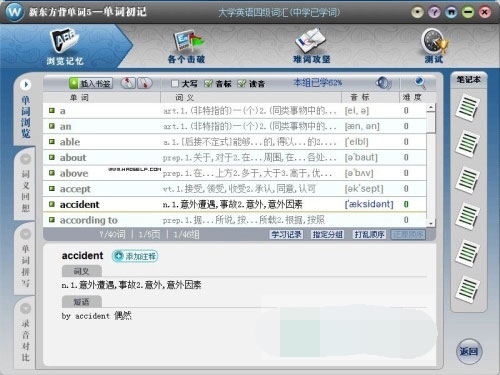Click the green marker beside 'above'
This screenshot has height=375, width=500.
52,173
